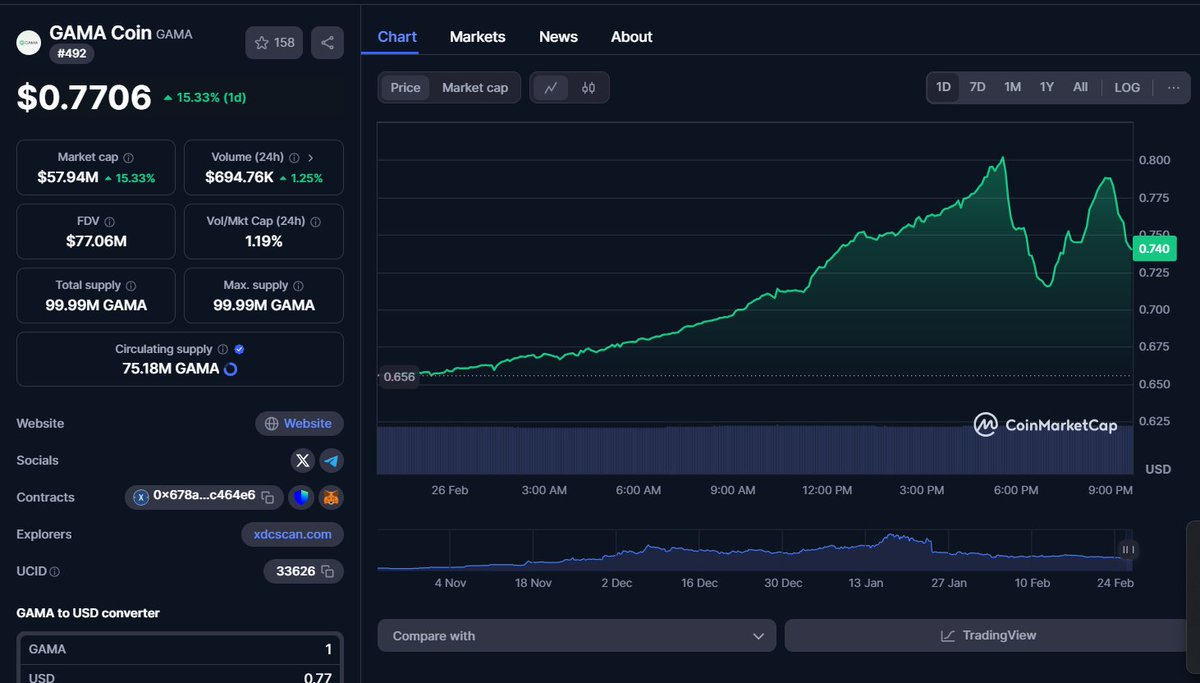
Task: Click the GAMA coin logo
Action: (x=29, y=43)
